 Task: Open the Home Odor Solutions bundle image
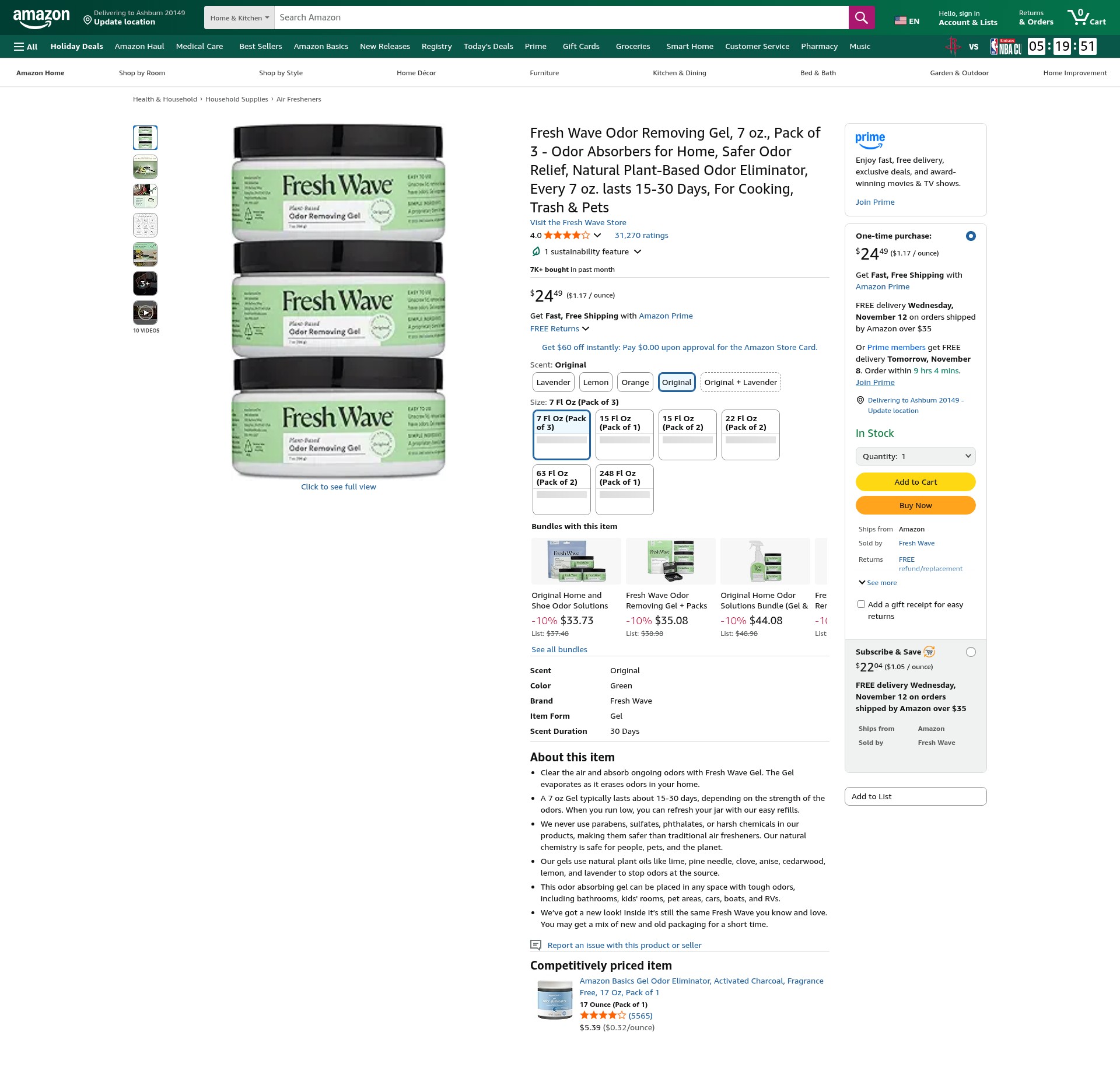(765, 561)
